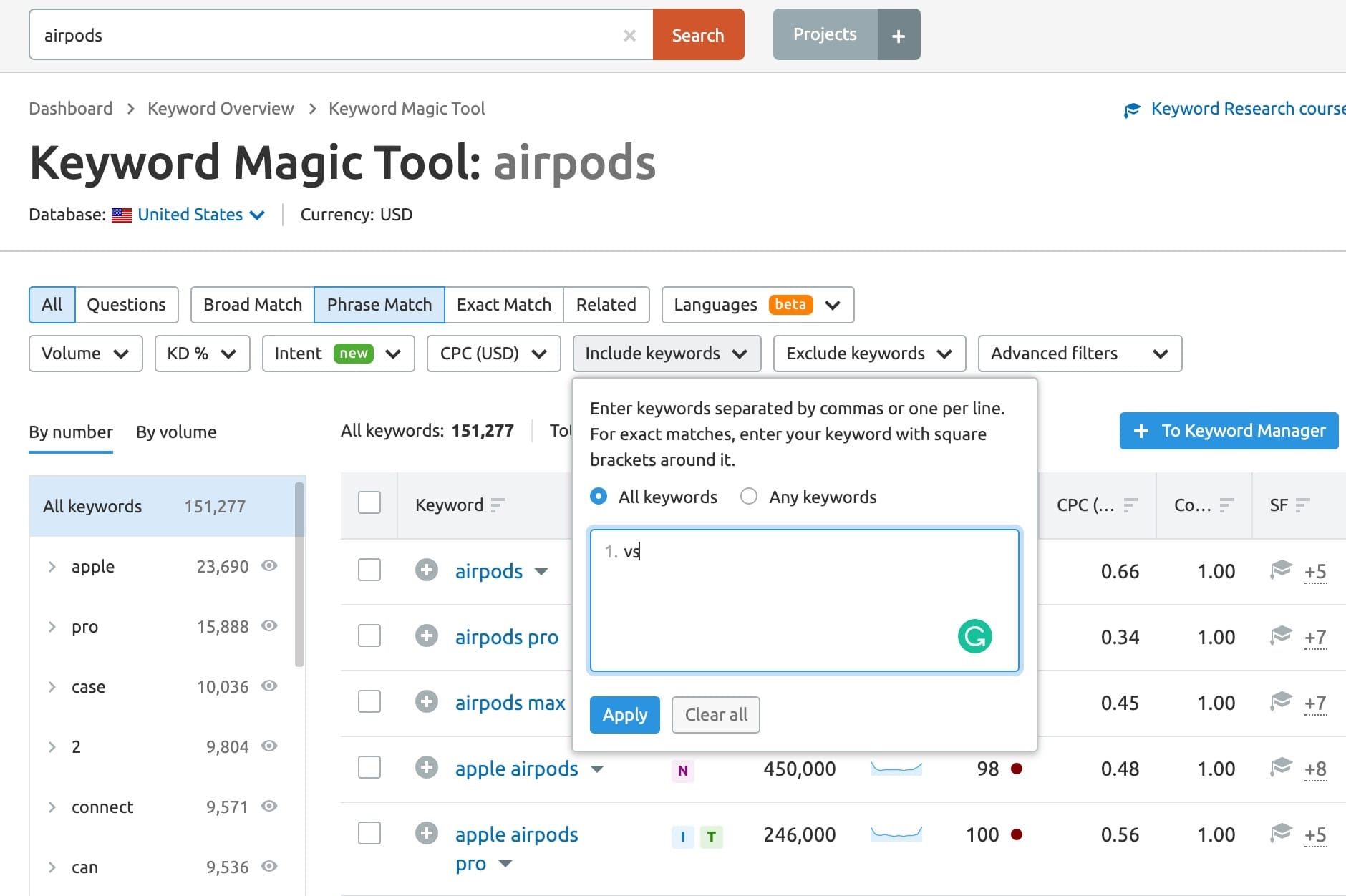Click the Grammarly icon in the keyword textbox

point(974,636)
